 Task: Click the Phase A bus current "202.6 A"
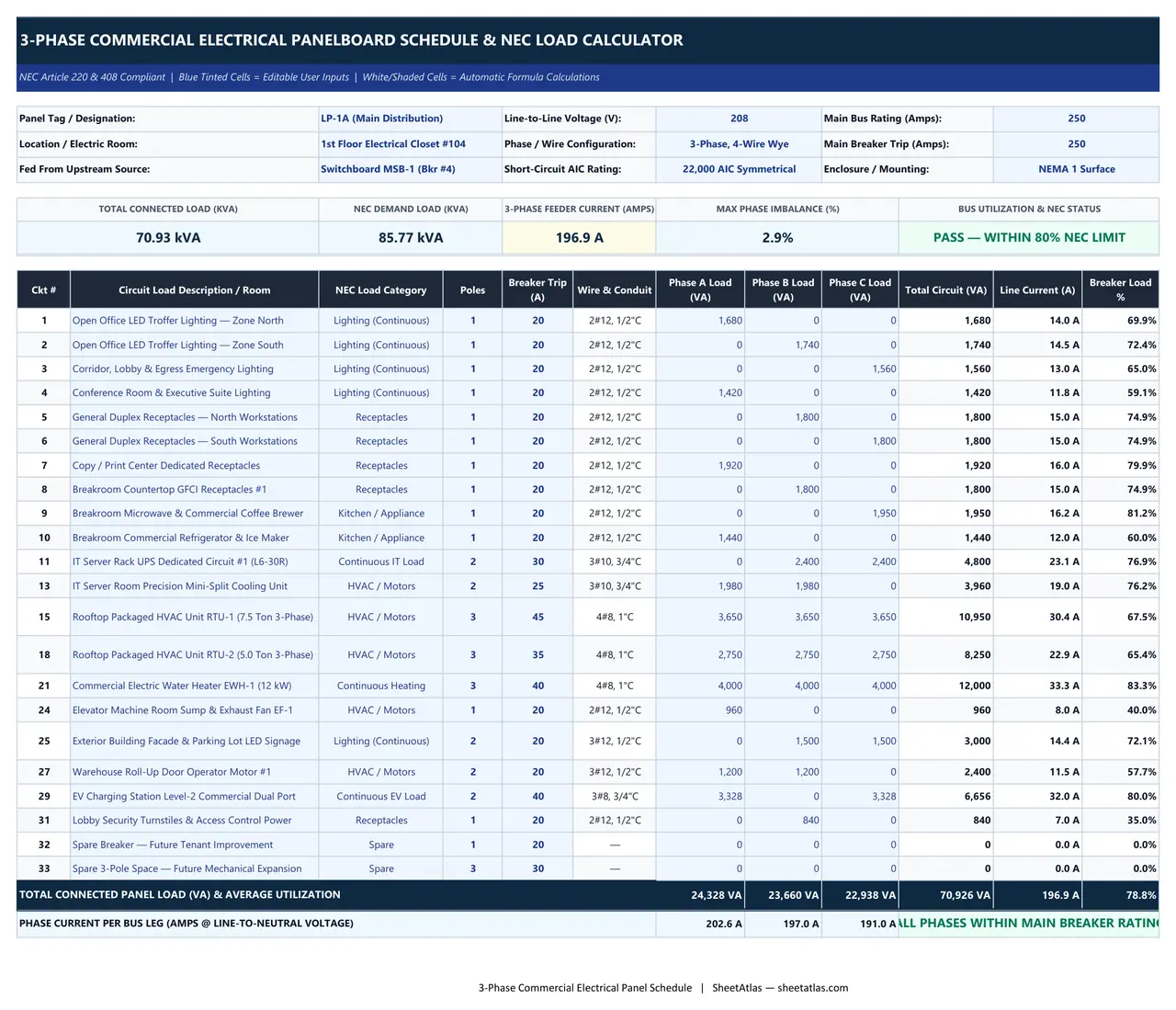[x=700, y=924]
